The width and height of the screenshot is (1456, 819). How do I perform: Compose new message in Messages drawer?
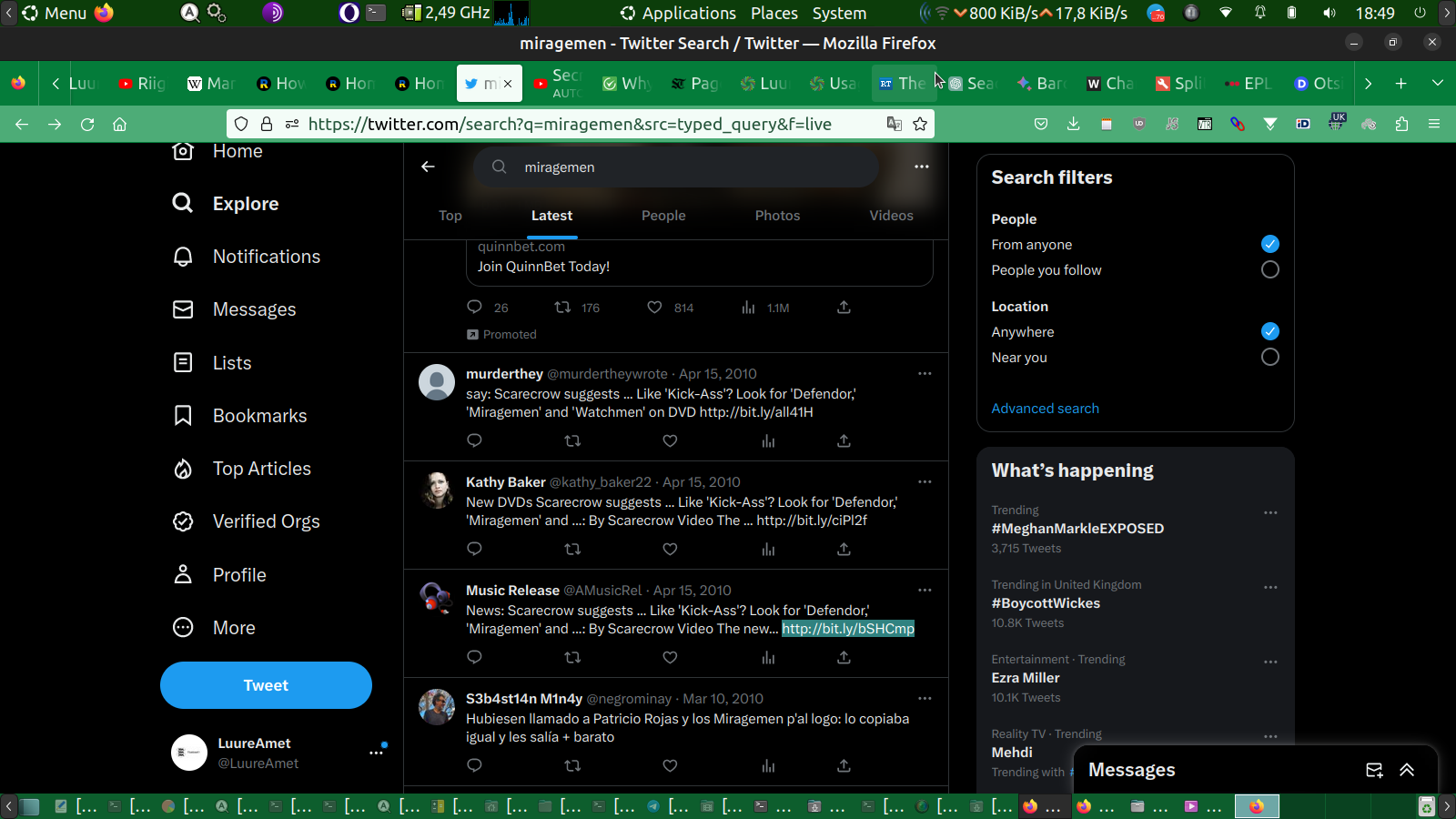(x=1374, y=770)
